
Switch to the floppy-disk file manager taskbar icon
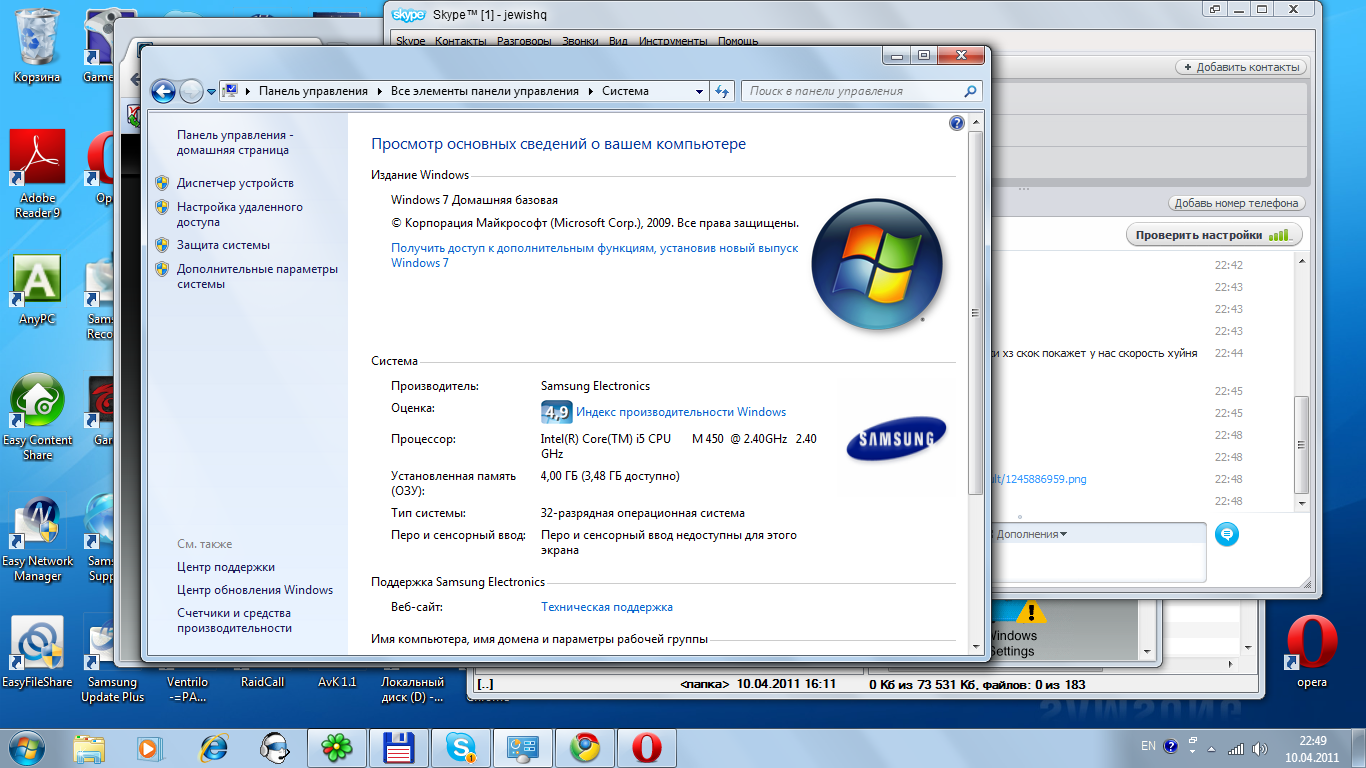click(399, 747)
